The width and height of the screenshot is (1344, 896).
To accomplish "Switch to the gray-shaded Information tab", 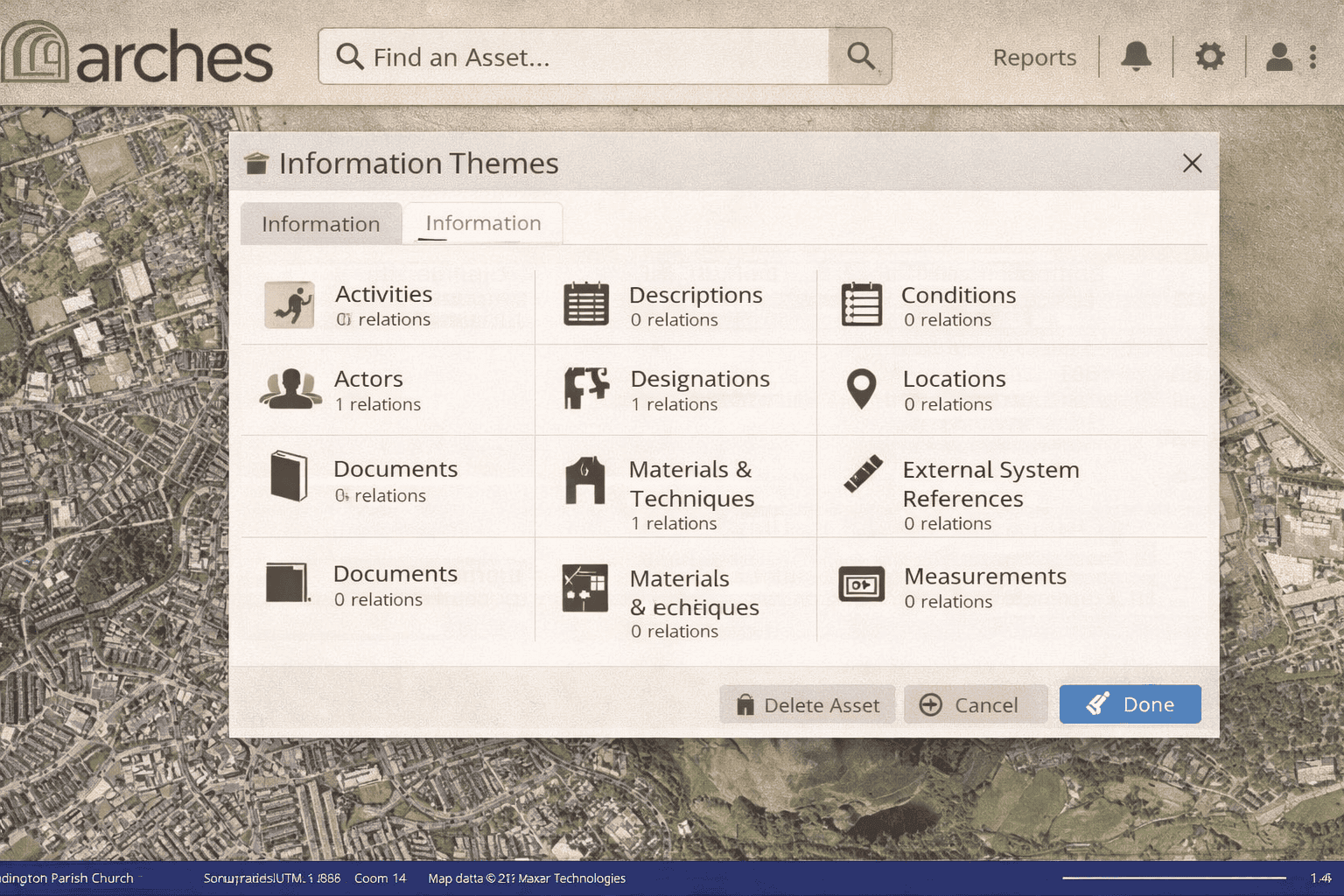I will (320, 224).
